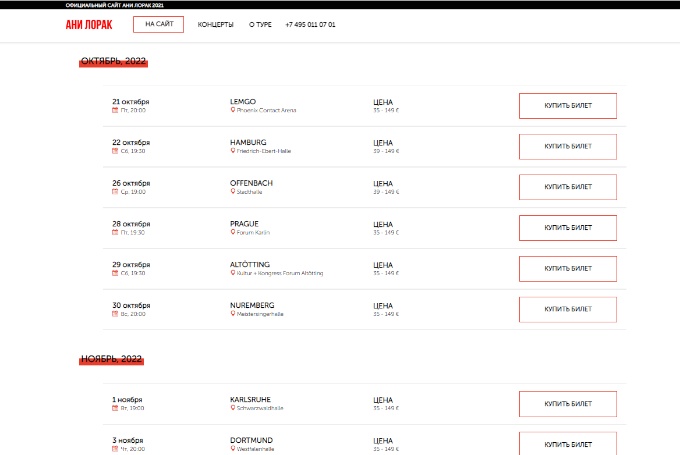This screenshot has width=680, height=455.
Task: Buy ticket for OFFENBACH concert
Action: (568, 187)
